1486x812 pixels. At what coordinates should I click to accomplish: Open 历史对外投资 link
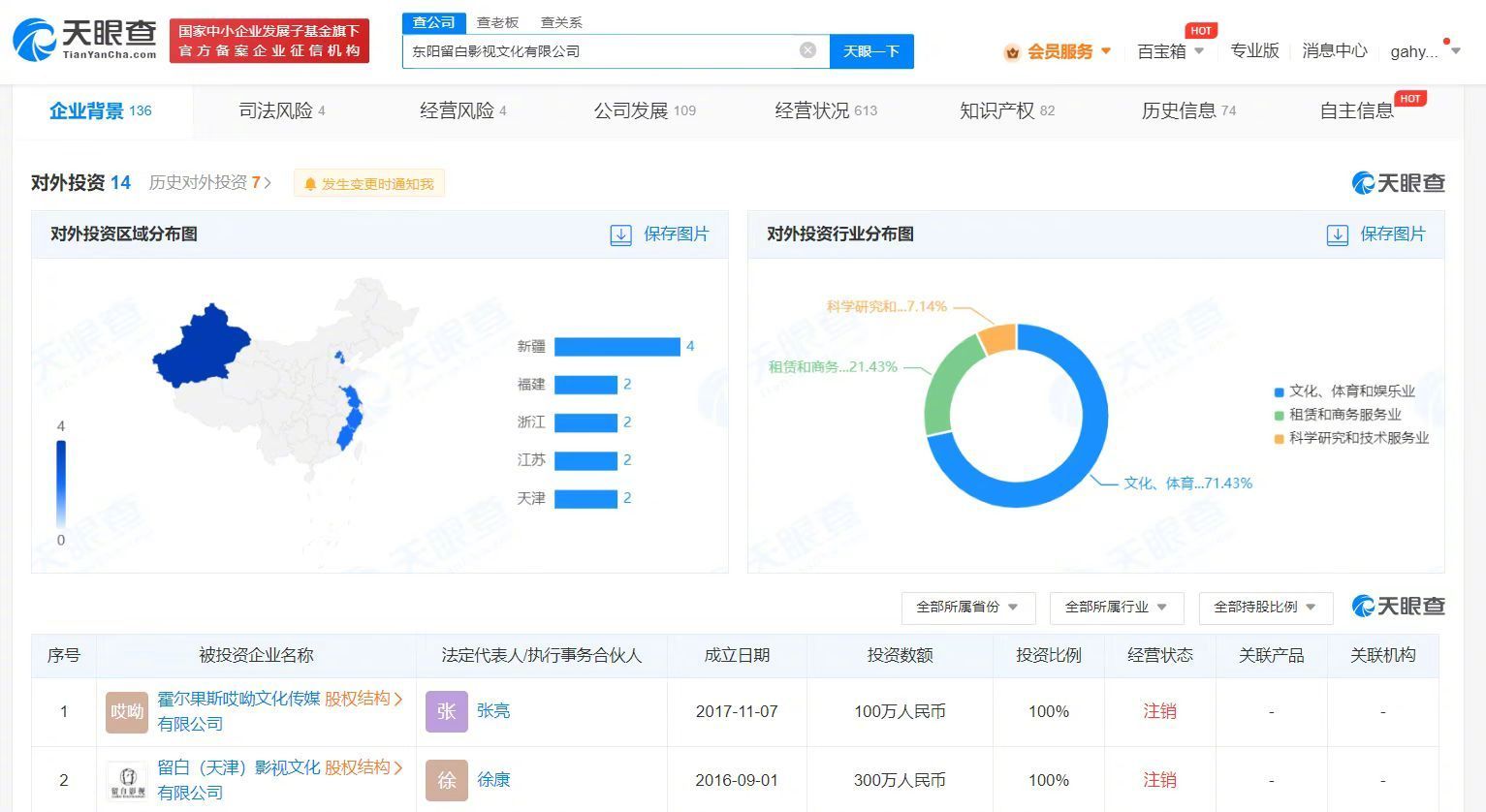[x=209, y=183]
